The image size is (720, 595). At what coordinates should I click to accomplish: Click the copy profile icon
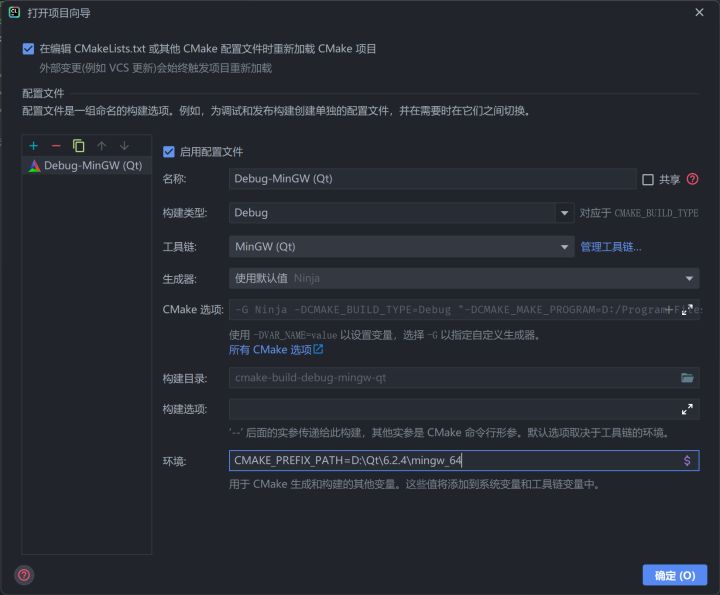click(78, 146)
